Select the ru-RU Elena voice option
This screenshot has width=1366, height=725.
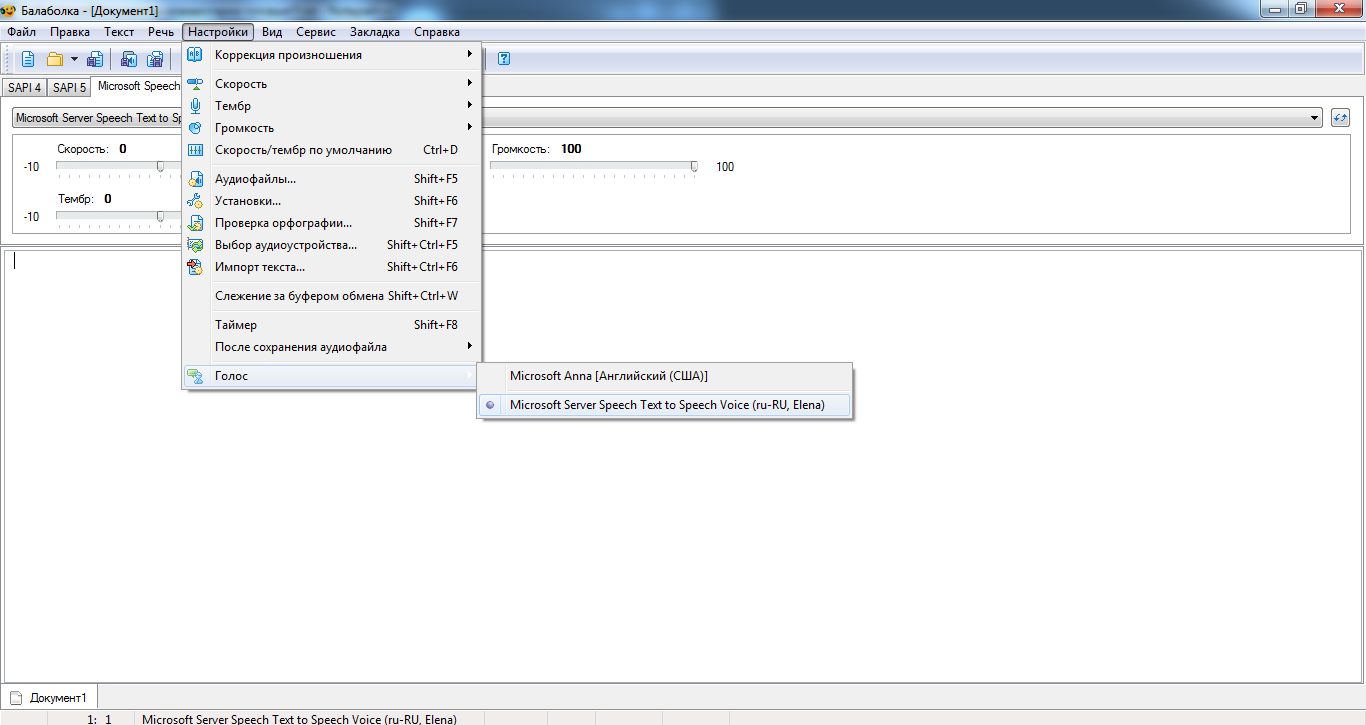[665, 405]
